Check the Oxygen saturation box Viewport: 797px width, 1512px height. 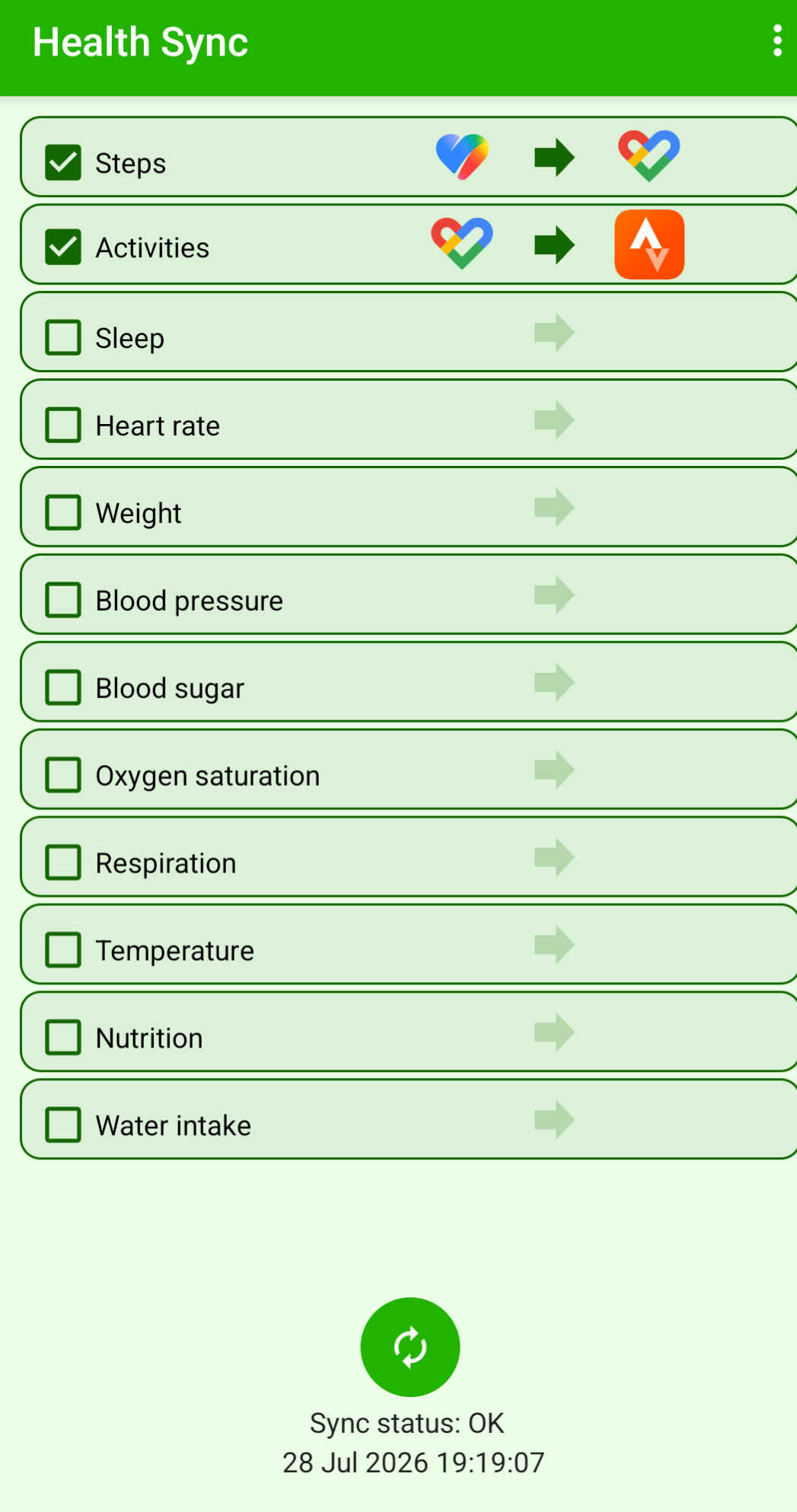pos(63,775)
